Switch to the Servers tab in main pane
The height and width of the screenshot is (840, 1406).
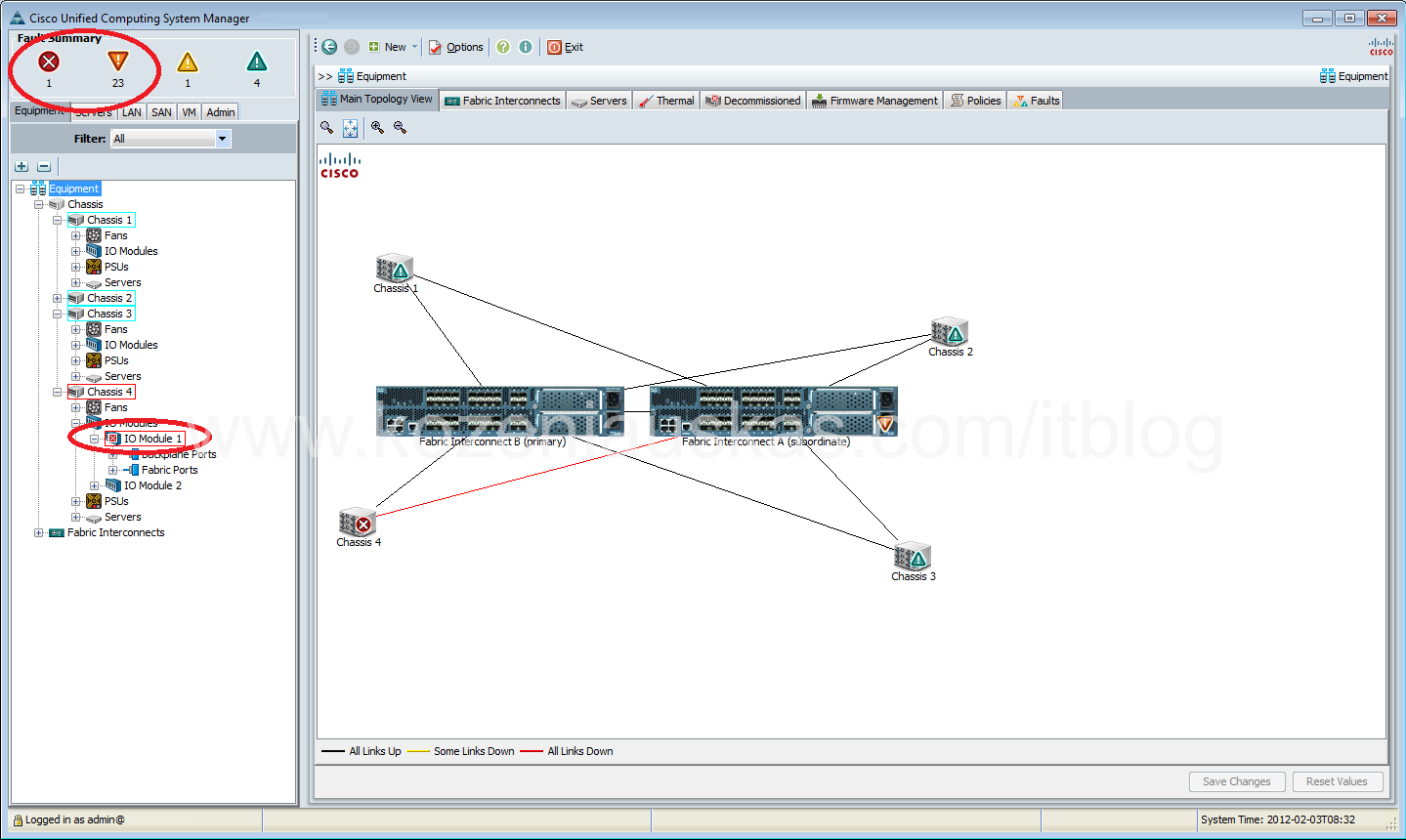[x=599, y=101]
